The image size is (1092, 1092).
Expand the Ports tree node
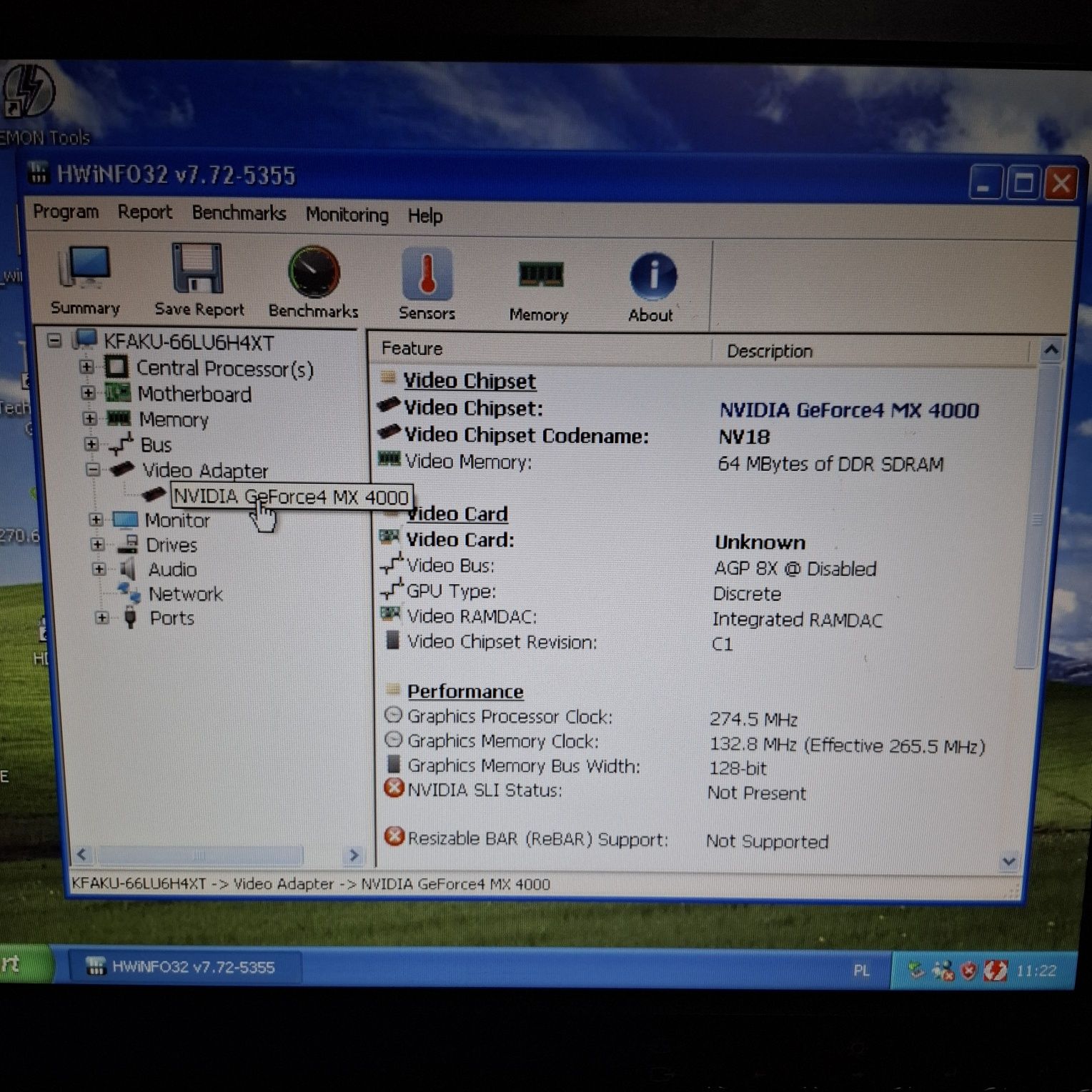[x=102, y=617]
